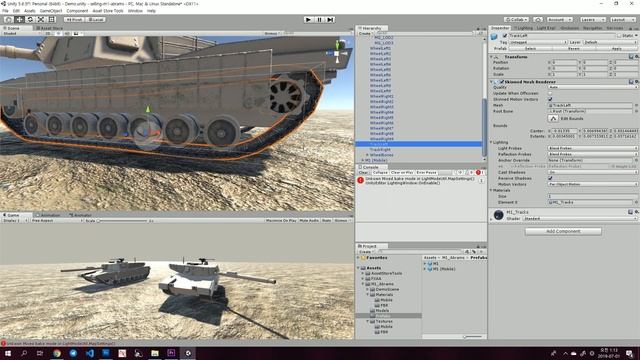Select the Move tool in toolbar

tap(19, 19)
